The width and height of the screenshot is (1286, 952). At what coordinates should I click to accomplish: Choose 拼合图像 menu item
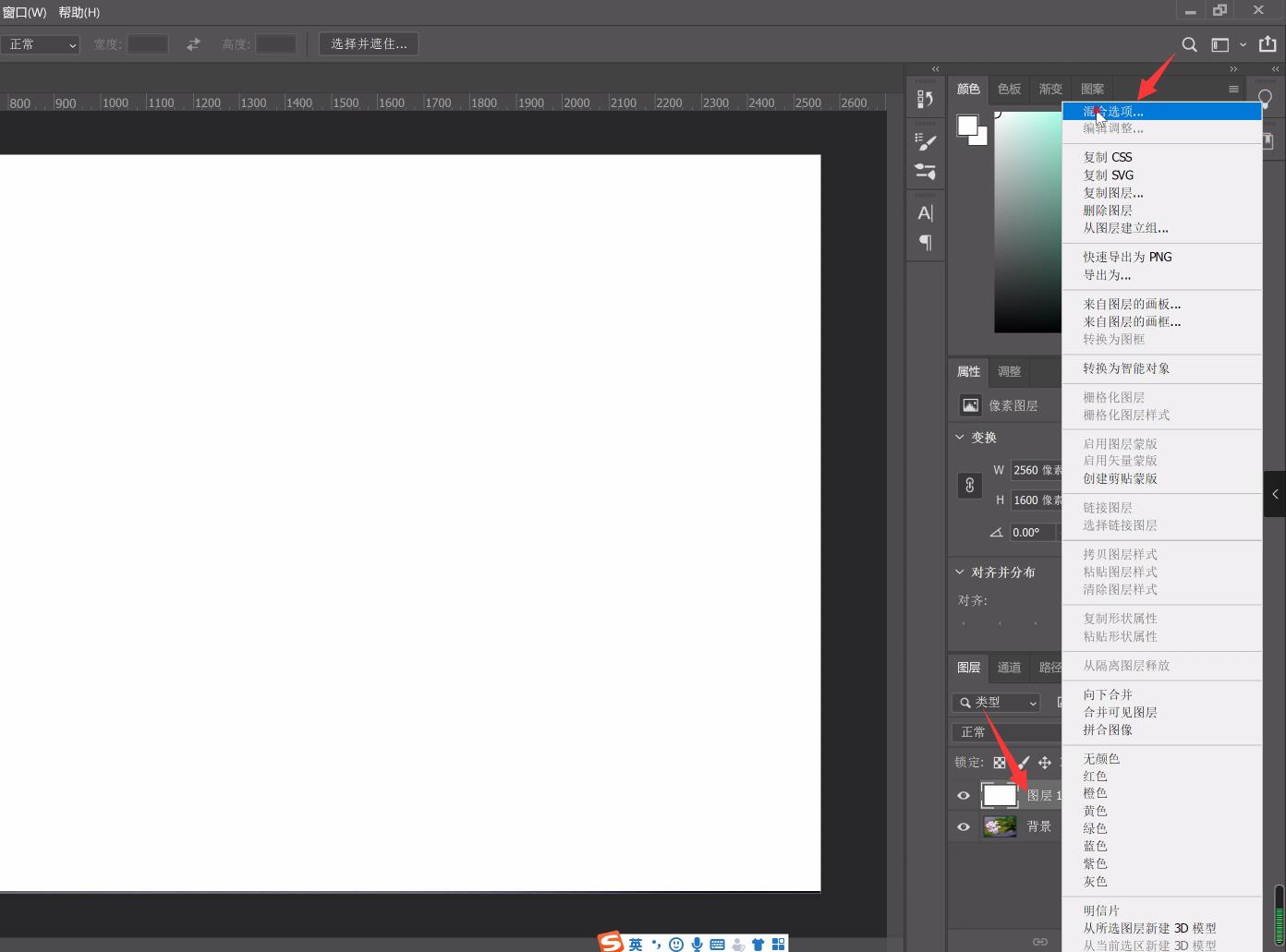point(1162,729)
